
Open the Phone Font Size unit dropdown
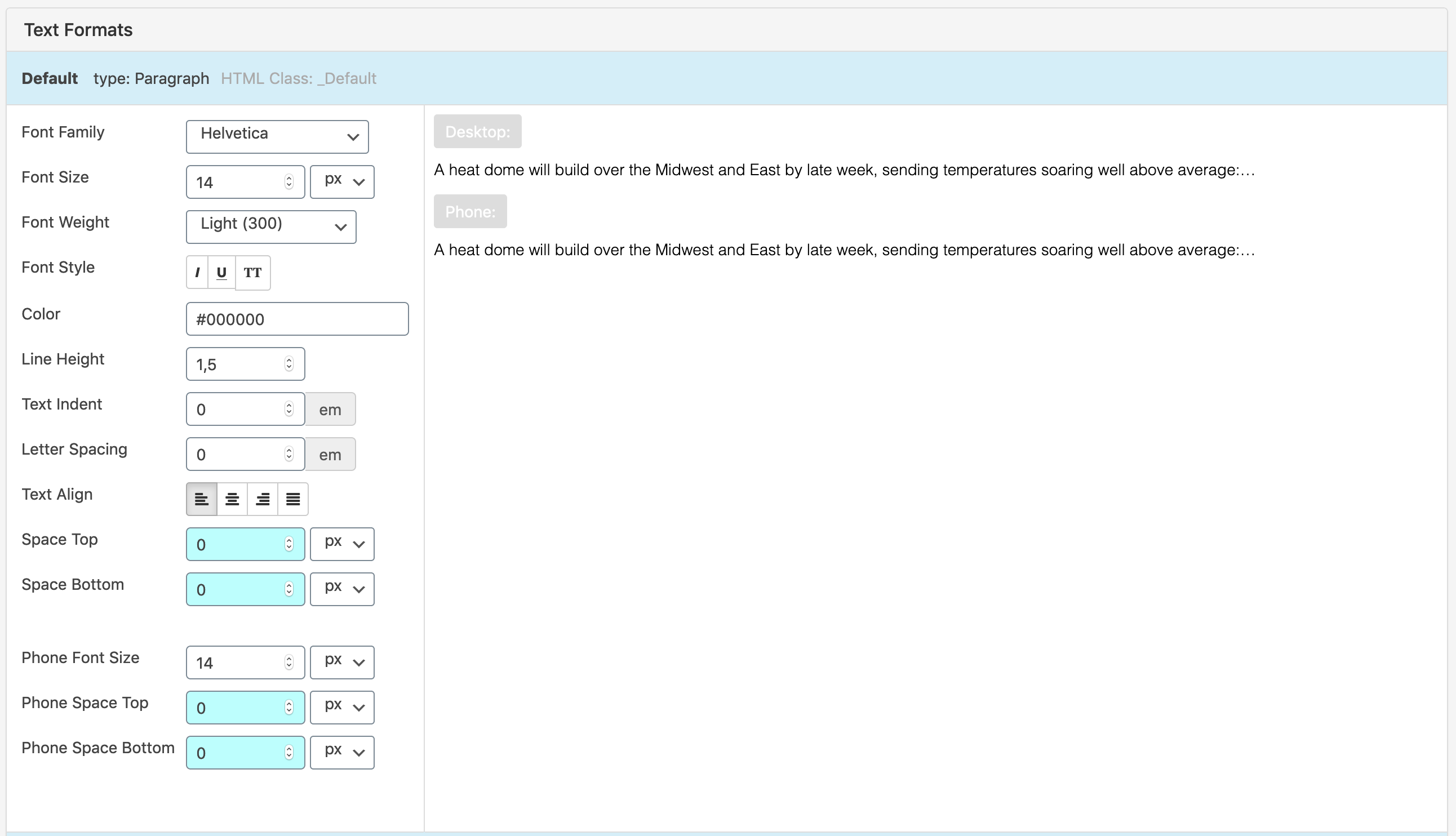tap(342, 662)
